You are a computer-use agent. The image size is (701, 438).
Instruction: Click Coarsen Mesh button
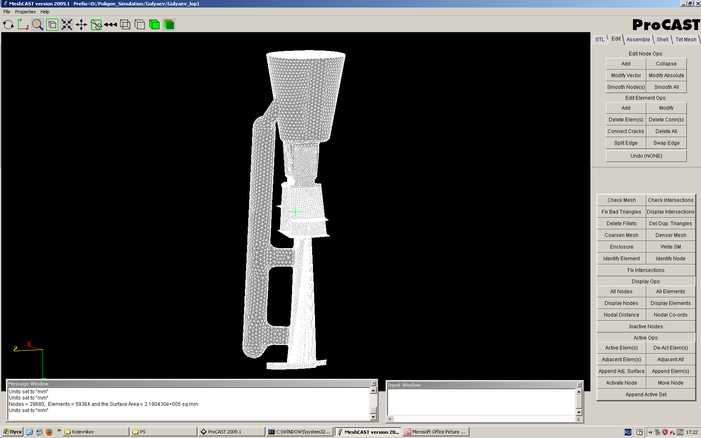[x=621, y=235]
